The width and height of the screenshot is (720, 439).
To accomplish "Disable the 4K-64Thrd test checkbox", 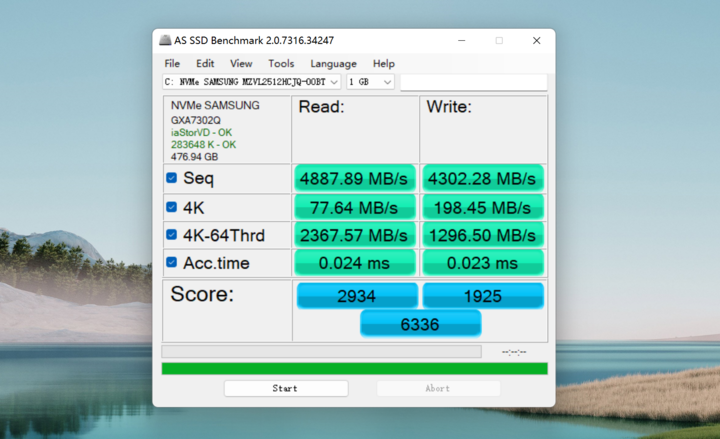I will (172, 235).
